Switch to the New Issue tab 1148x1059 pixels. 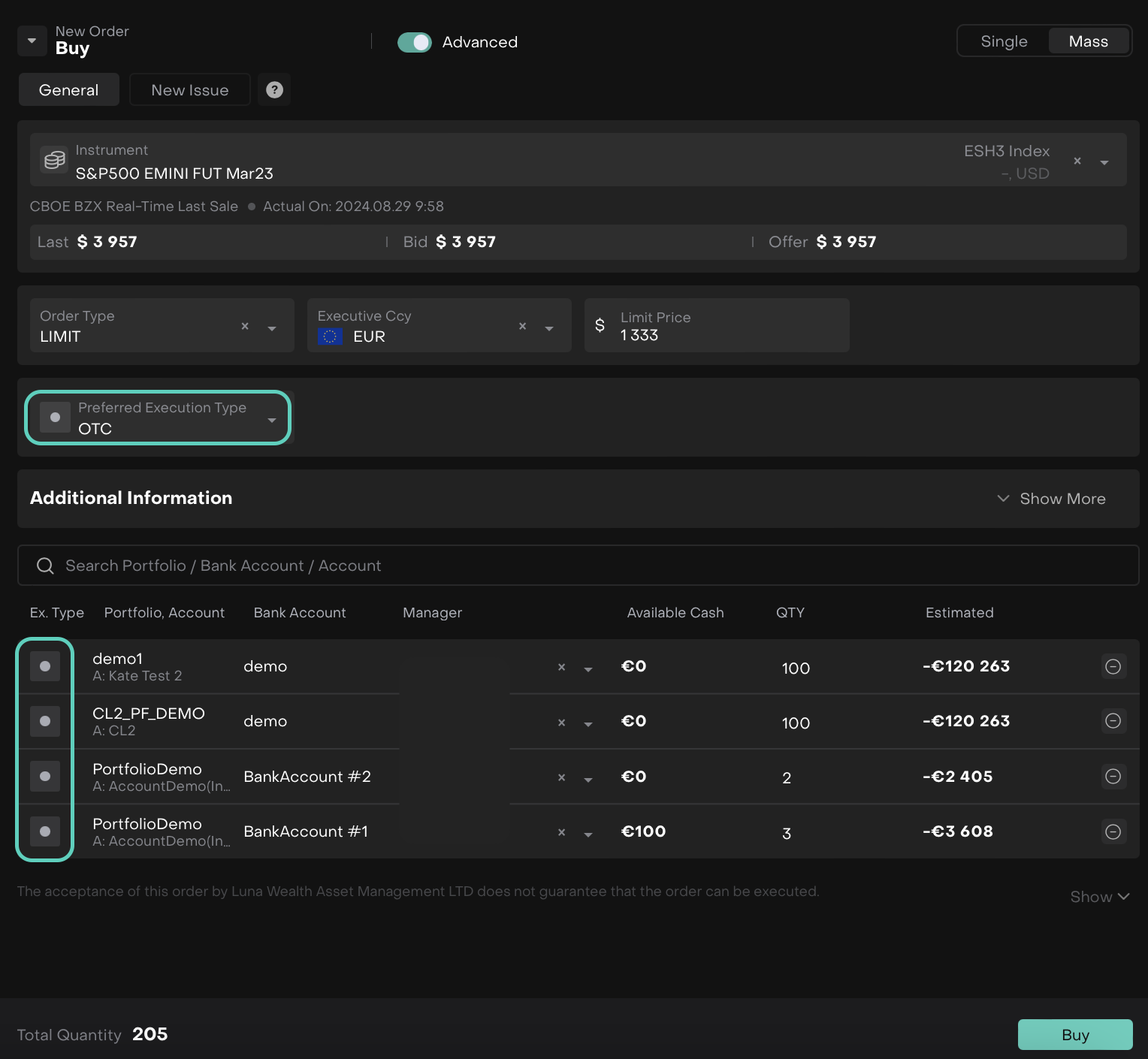click(189, 90)
